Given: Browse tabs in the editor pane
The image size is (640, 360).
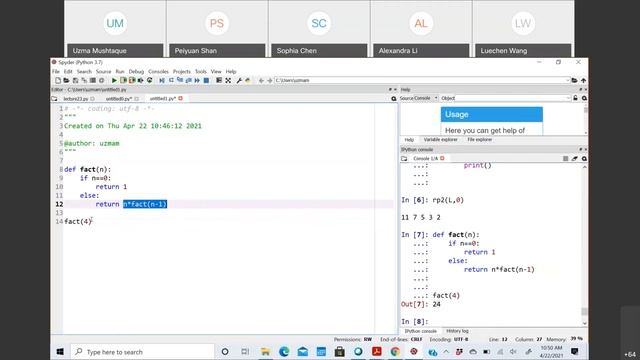Looking at the screenshot, I should 55,99.
